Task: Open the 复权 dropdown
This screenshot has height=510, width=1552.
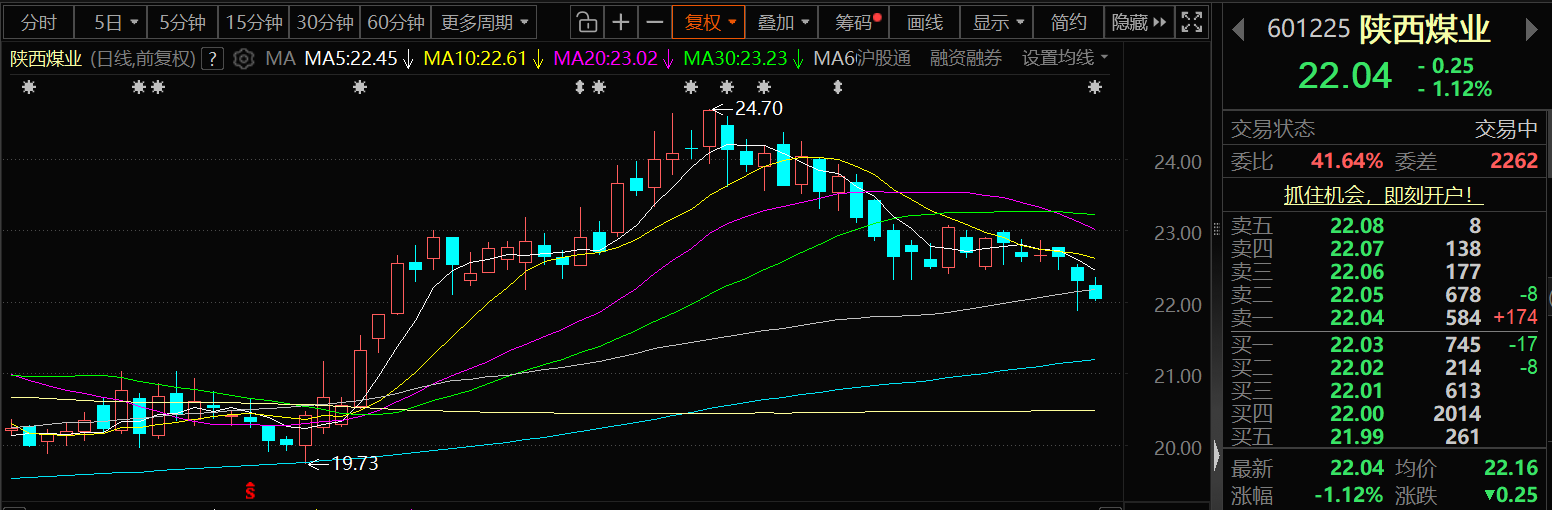Action: click(x=710, y=22)
